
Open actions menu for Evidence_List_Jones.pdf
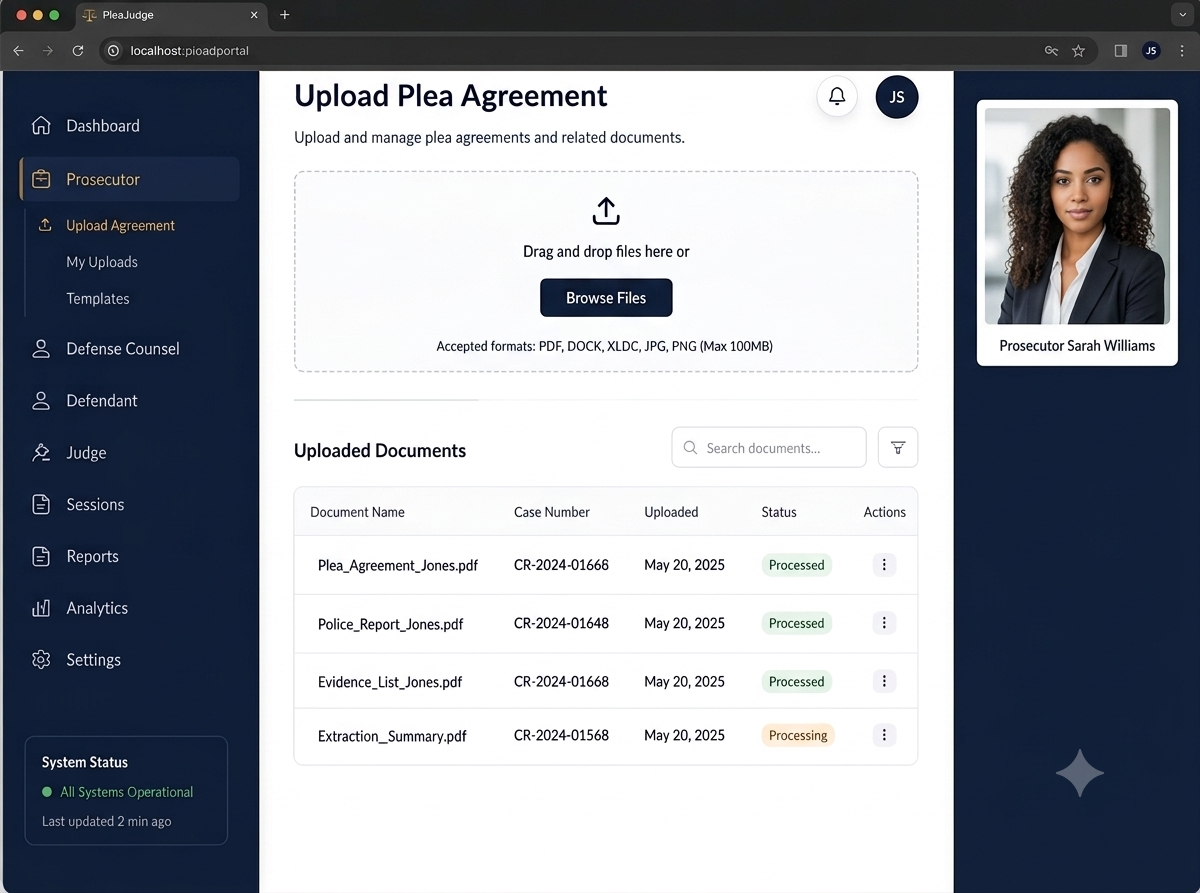click(884, 682)
